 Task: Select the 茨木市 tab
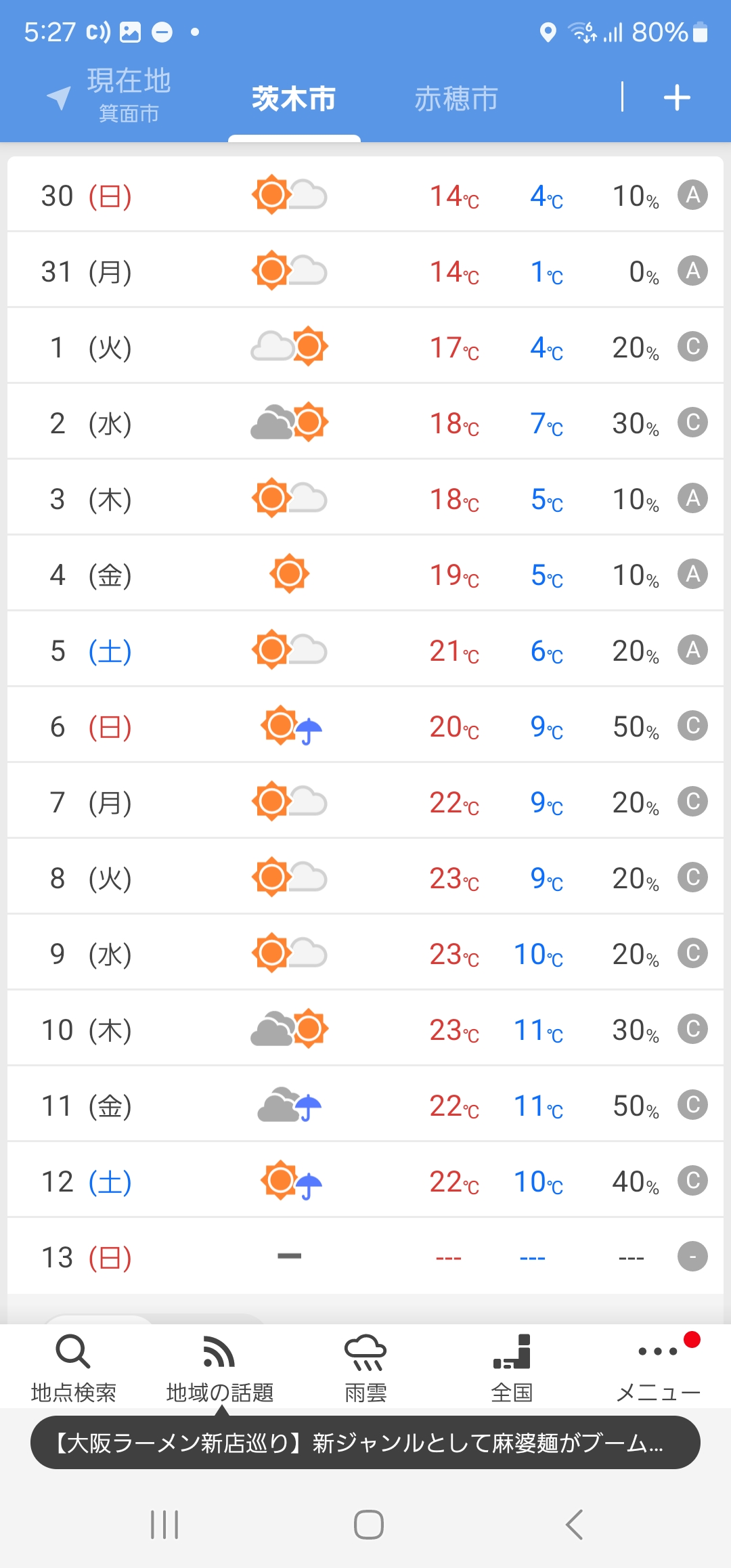coord(294,99)
